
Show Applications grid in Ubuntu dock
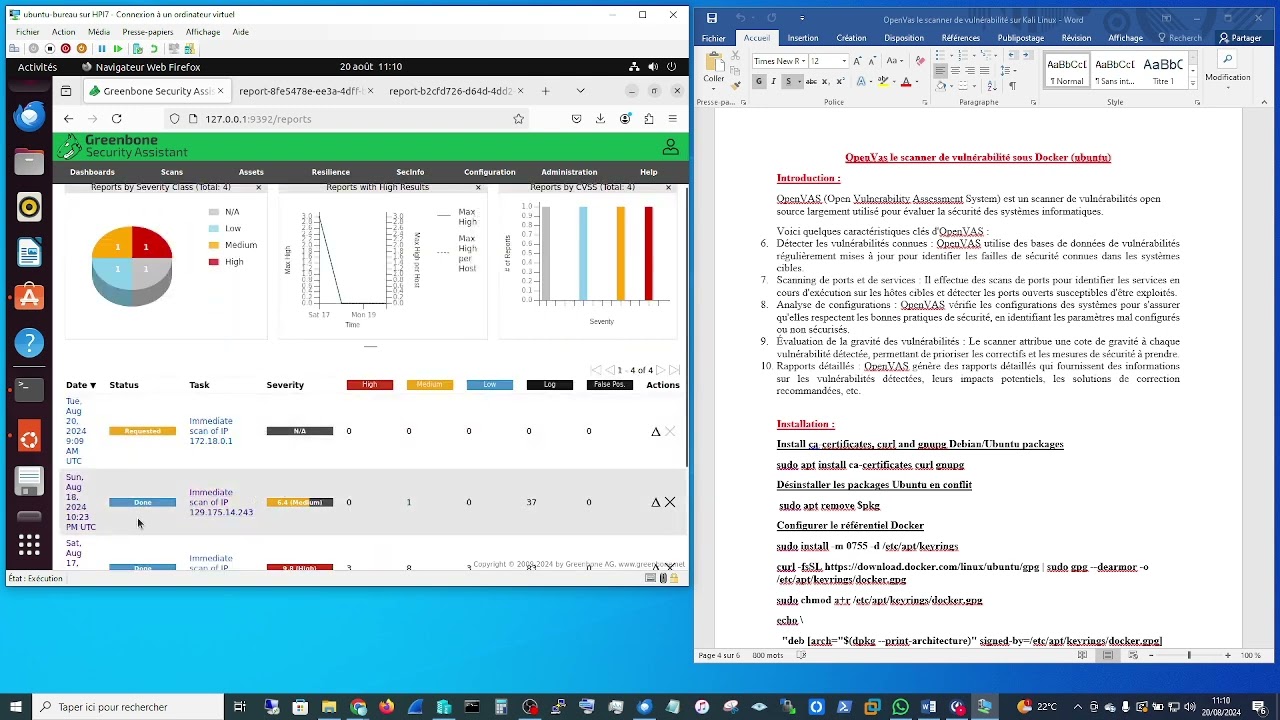pos(29,545)
